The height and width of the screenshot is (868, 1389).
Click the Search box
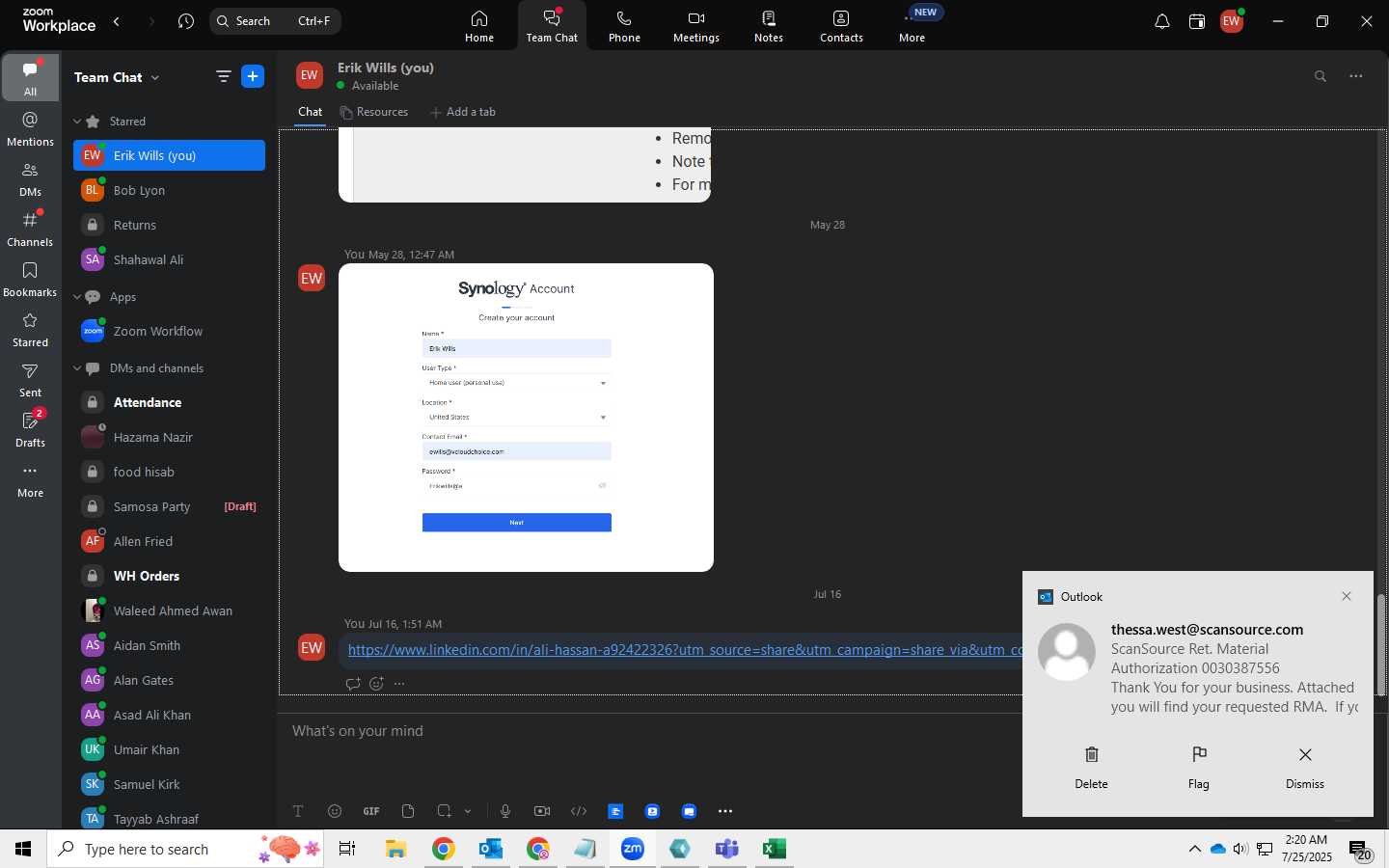pos(275,21)
